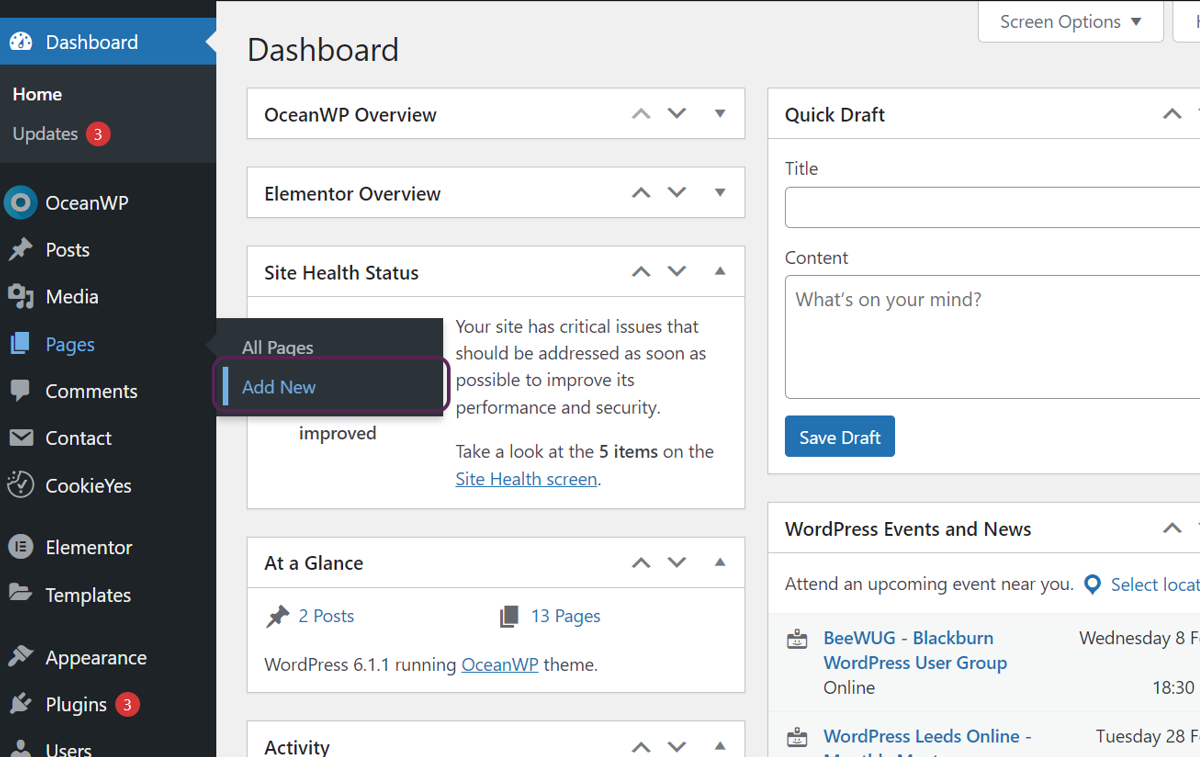Viewport: 1200px width, 757px height.
Task: Expand the OceanWP Overview panel
Action: coord(720,114)
